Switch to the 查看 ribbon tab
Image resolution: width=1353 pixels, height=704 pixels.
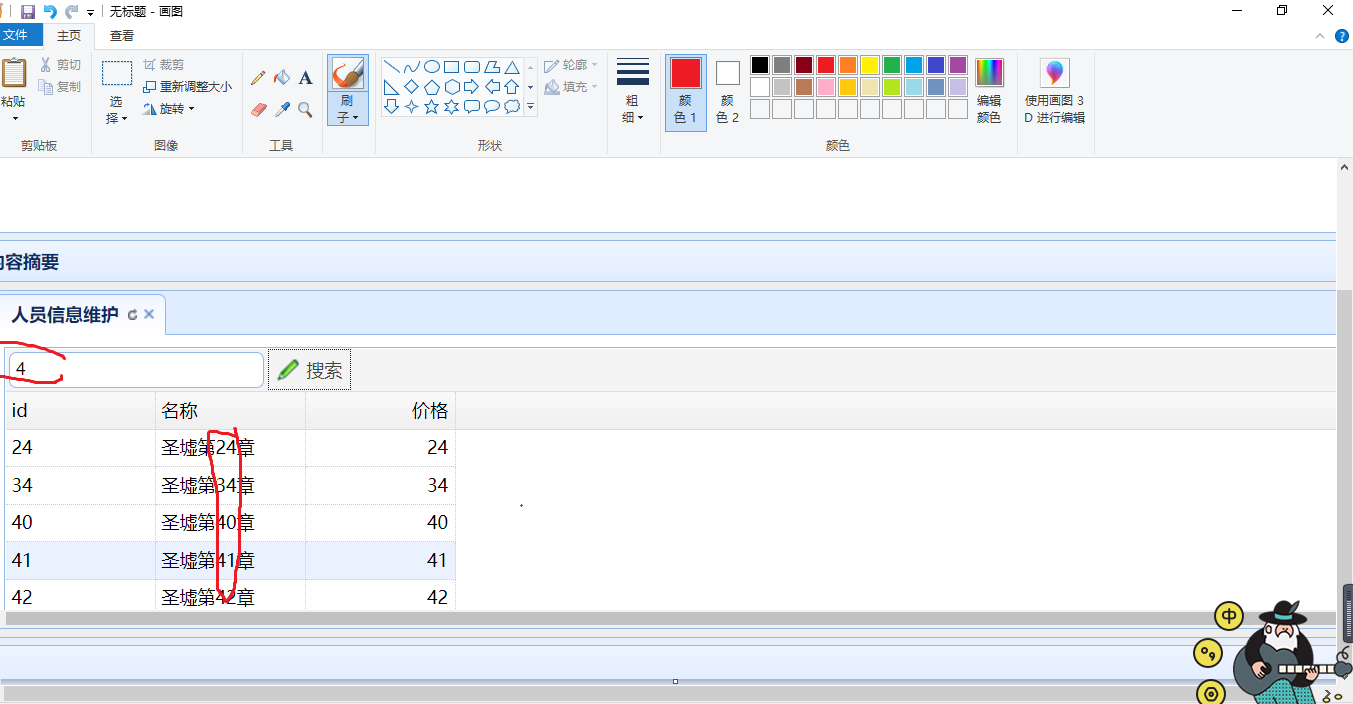pyautogui.click(x=119, y=34)
